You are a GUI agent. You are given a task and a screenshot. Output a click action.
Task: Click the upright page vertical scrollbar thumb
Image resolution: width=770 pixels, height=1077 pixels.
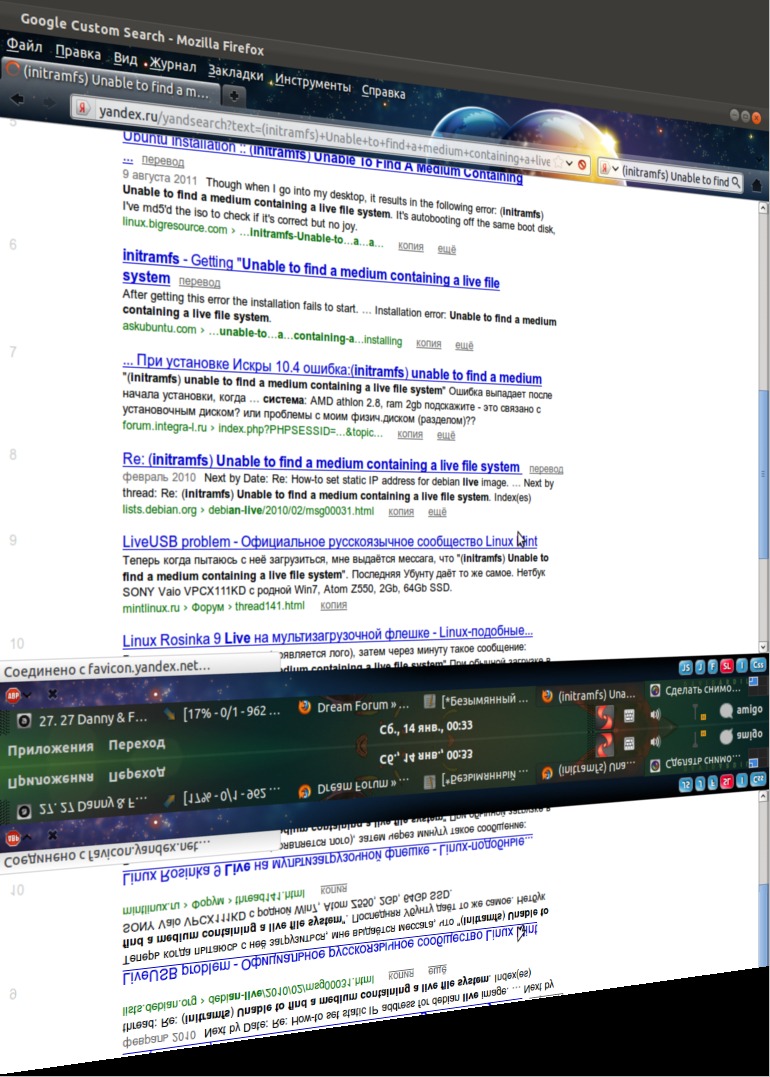(763, 474)
